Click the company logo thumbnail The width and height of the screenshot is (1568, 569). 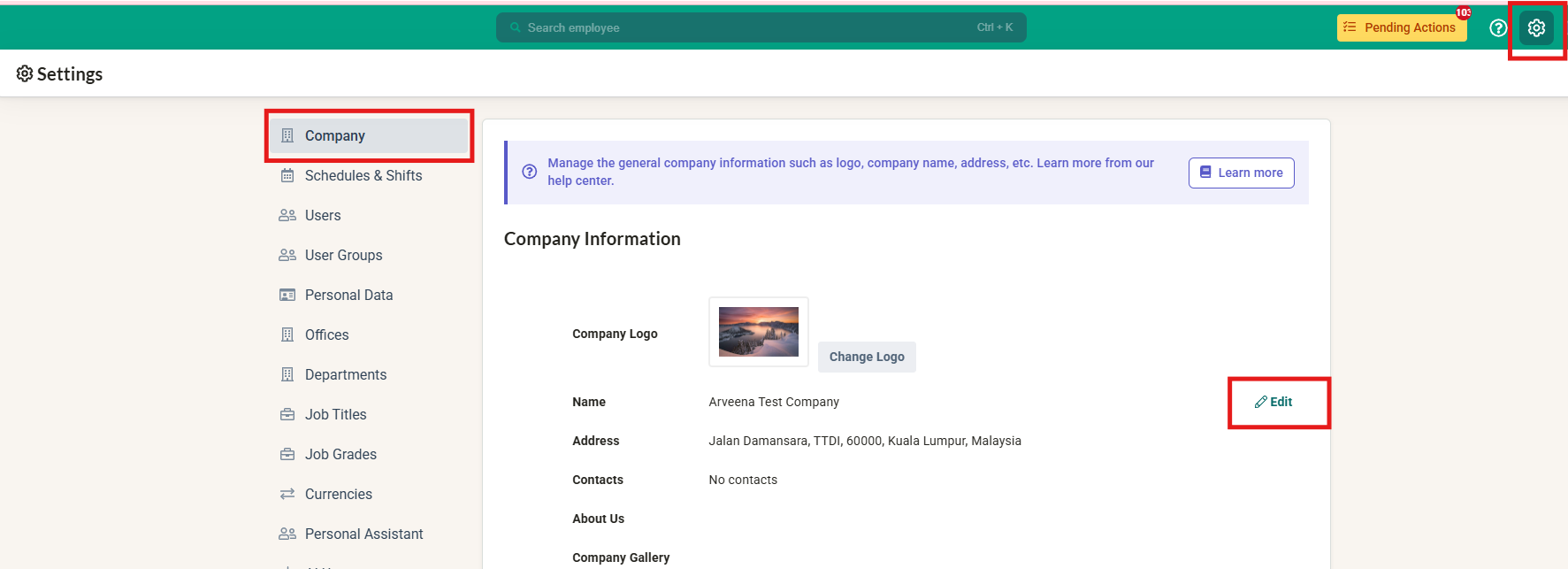pyautogui.click(x=759, y=332)
